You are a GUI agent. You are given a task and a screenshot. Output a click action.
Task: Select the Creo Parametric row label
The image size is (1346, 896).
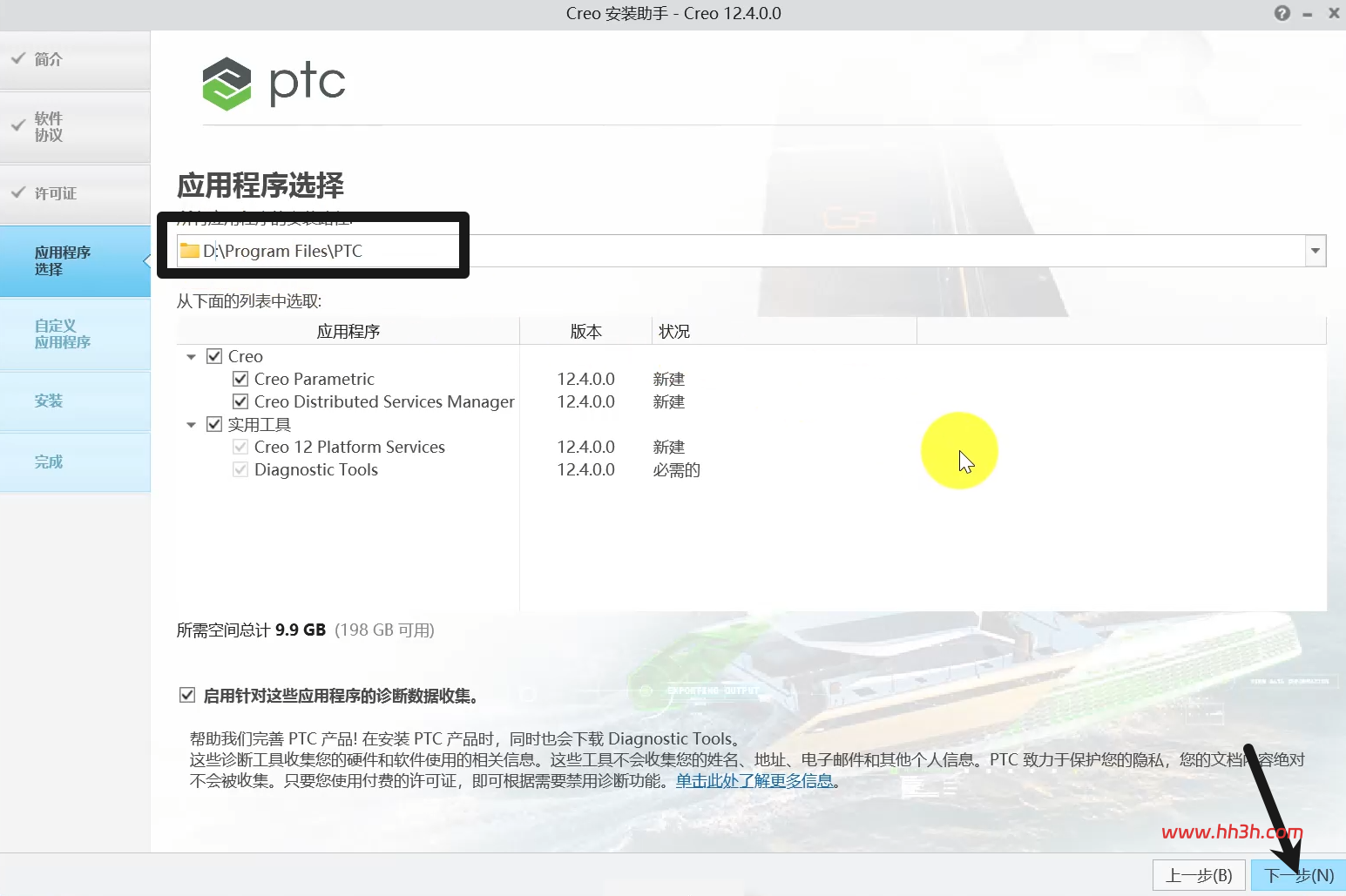pos(315,379)
